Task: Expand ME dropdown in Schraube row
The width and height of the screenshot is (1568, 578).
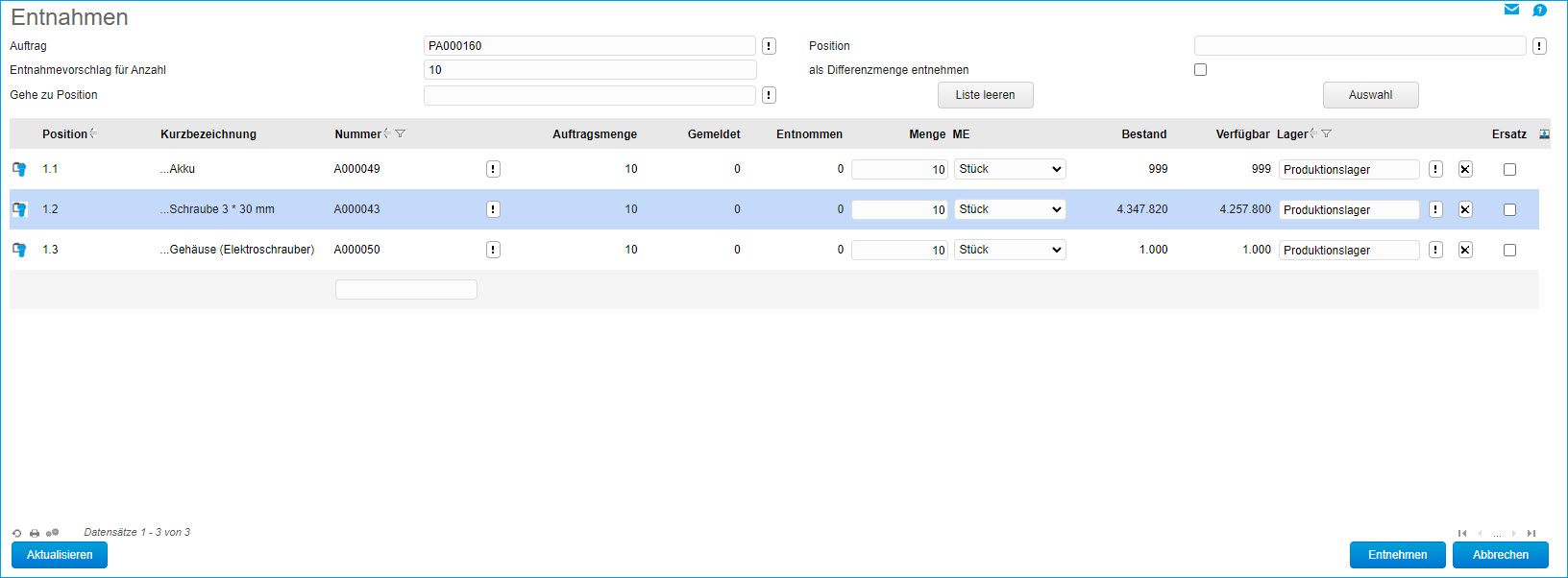Action: tap(1010, 209)
